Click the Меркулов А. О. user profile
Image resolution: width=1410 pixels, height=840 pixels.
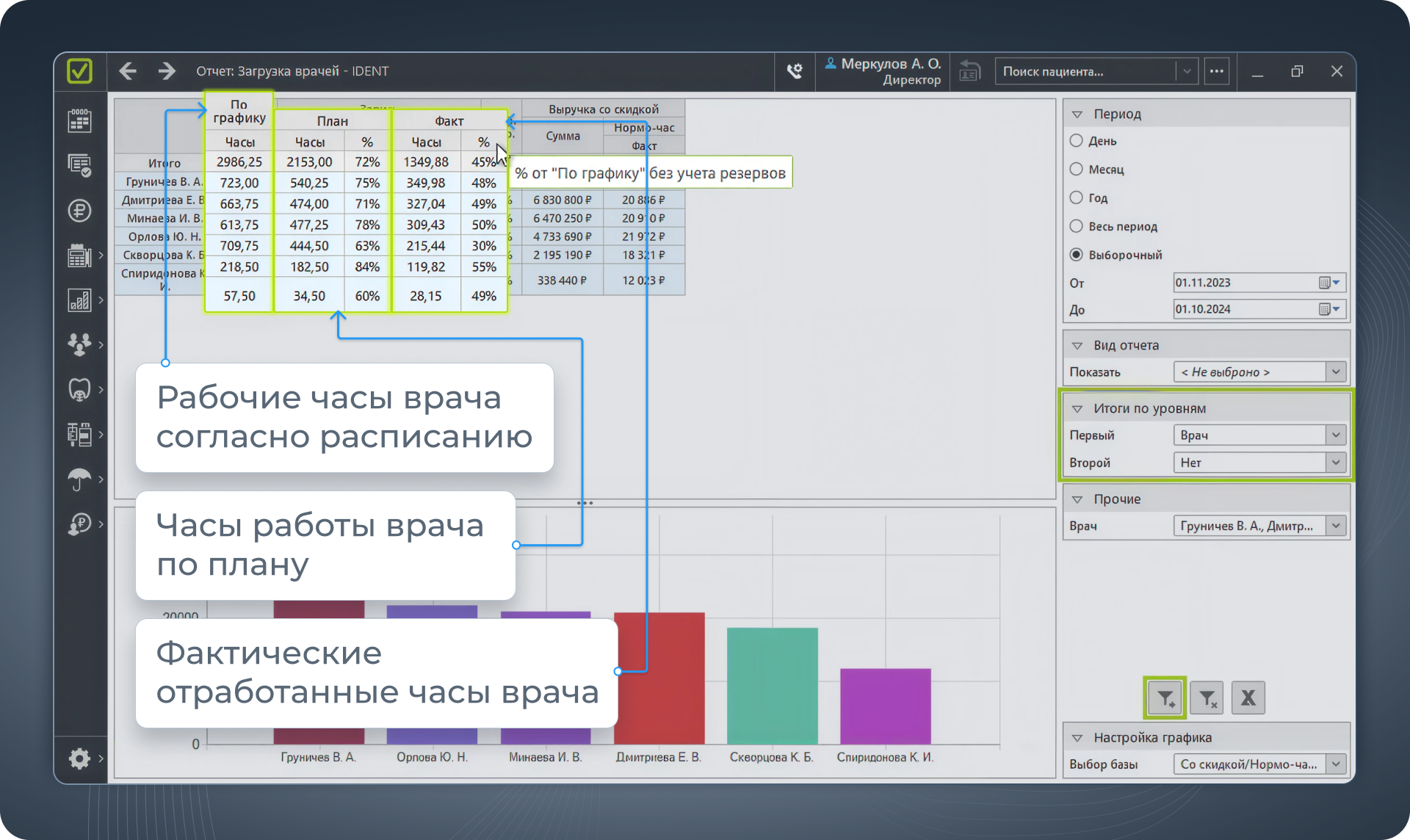(x=883, y=71)
